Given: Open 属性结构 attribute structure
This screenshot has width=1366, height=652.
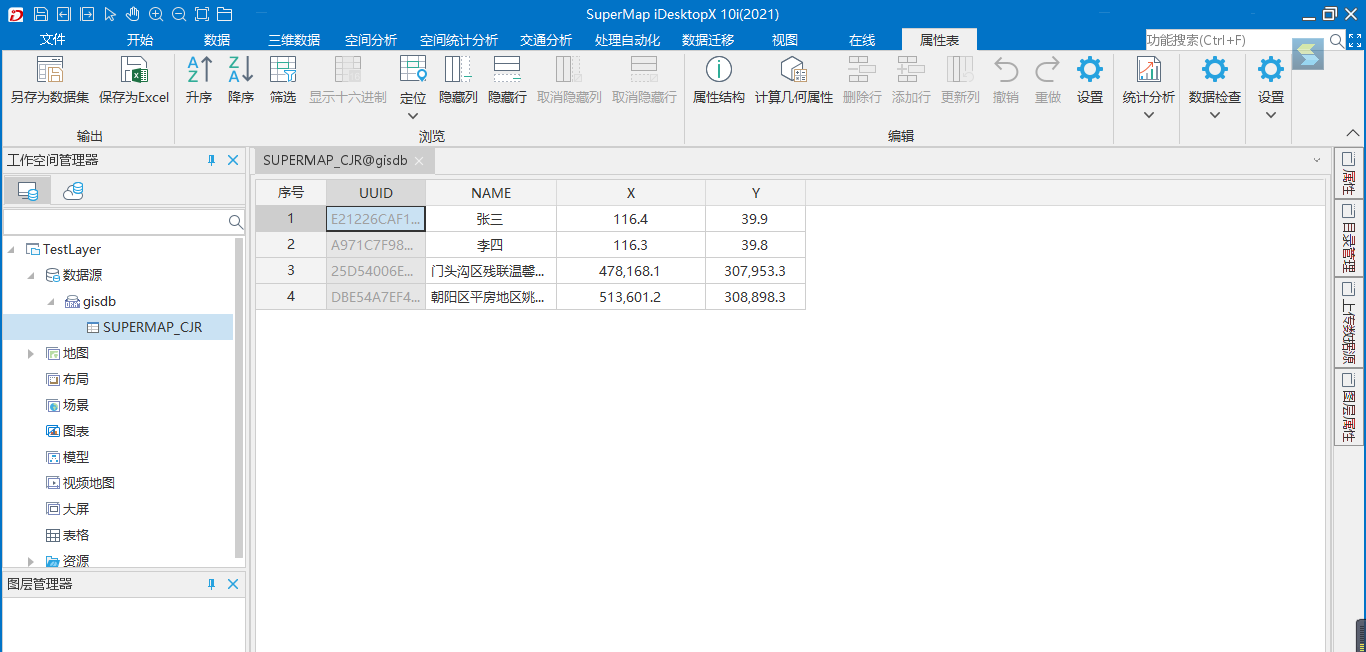Looking at the screenshot, I should tap(719, 80).
